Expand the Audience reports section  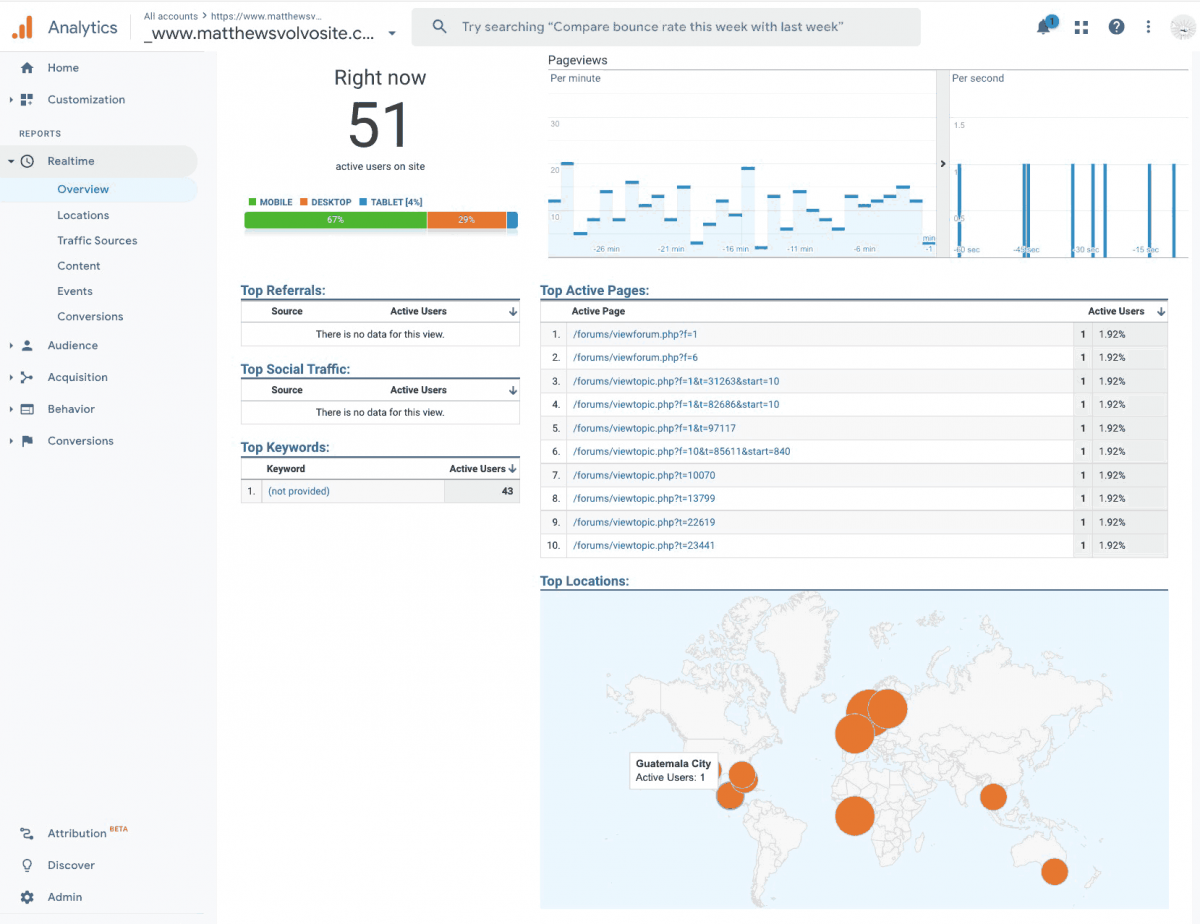(72, 345)
